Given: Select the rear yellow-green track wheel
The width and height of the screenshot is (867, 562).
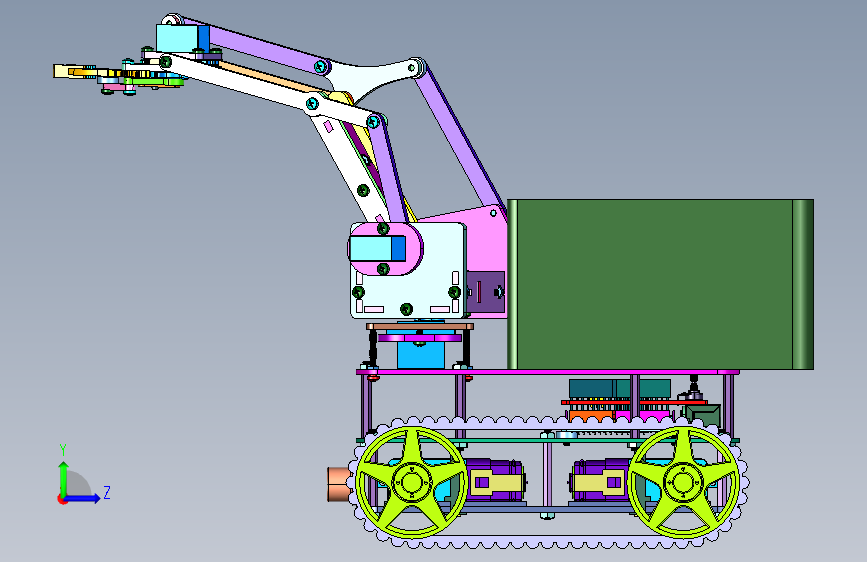Looking at the screenshot, I should 683,482.
